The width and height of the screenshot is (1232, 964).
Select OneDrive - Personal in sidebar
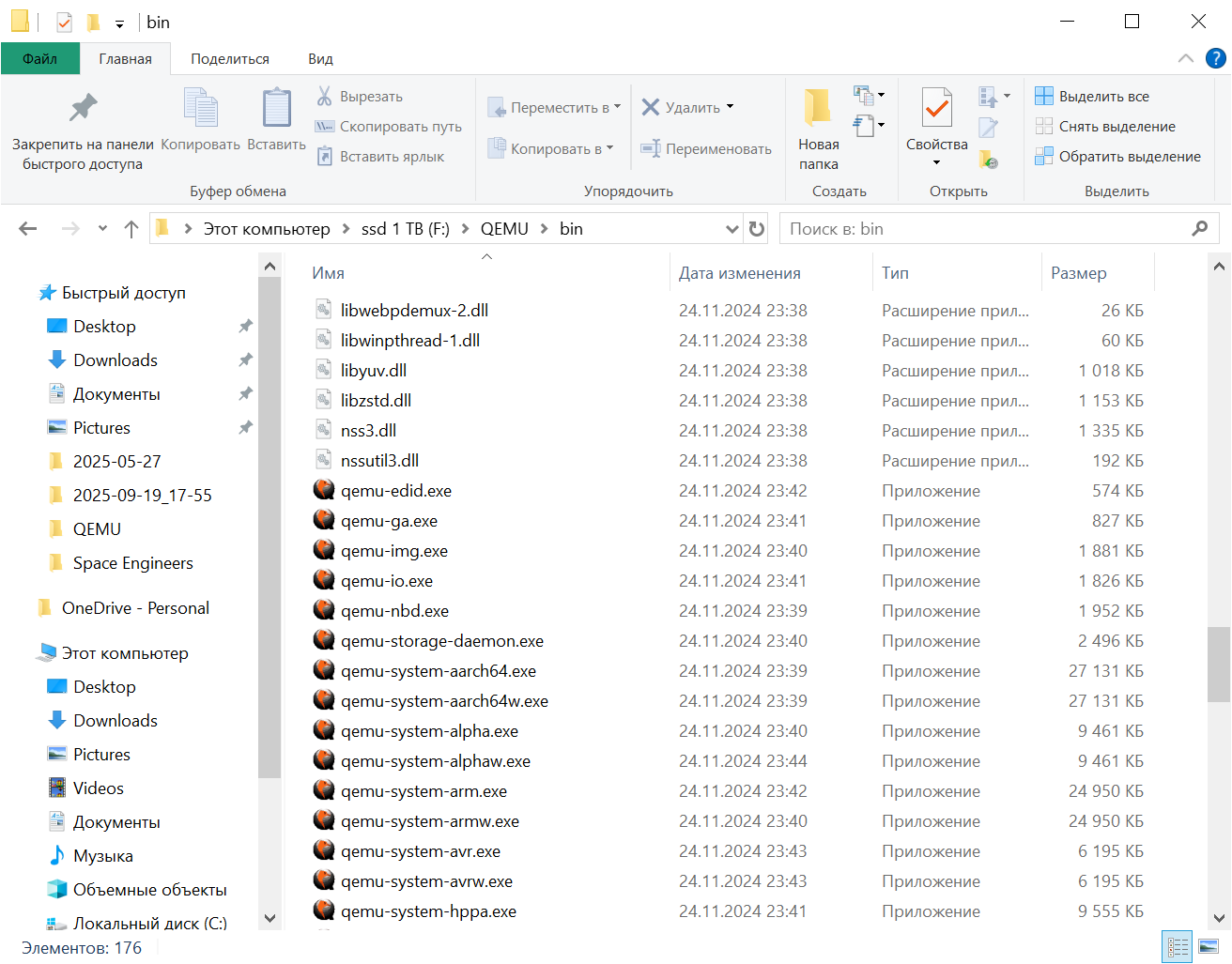pos(135,608)
